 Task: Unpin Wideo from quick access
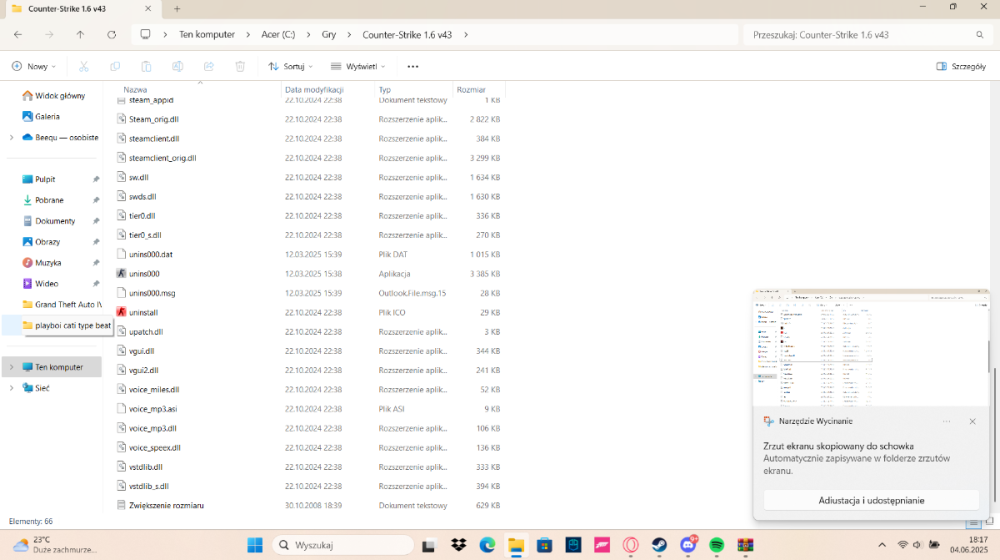tap(96, 284)
